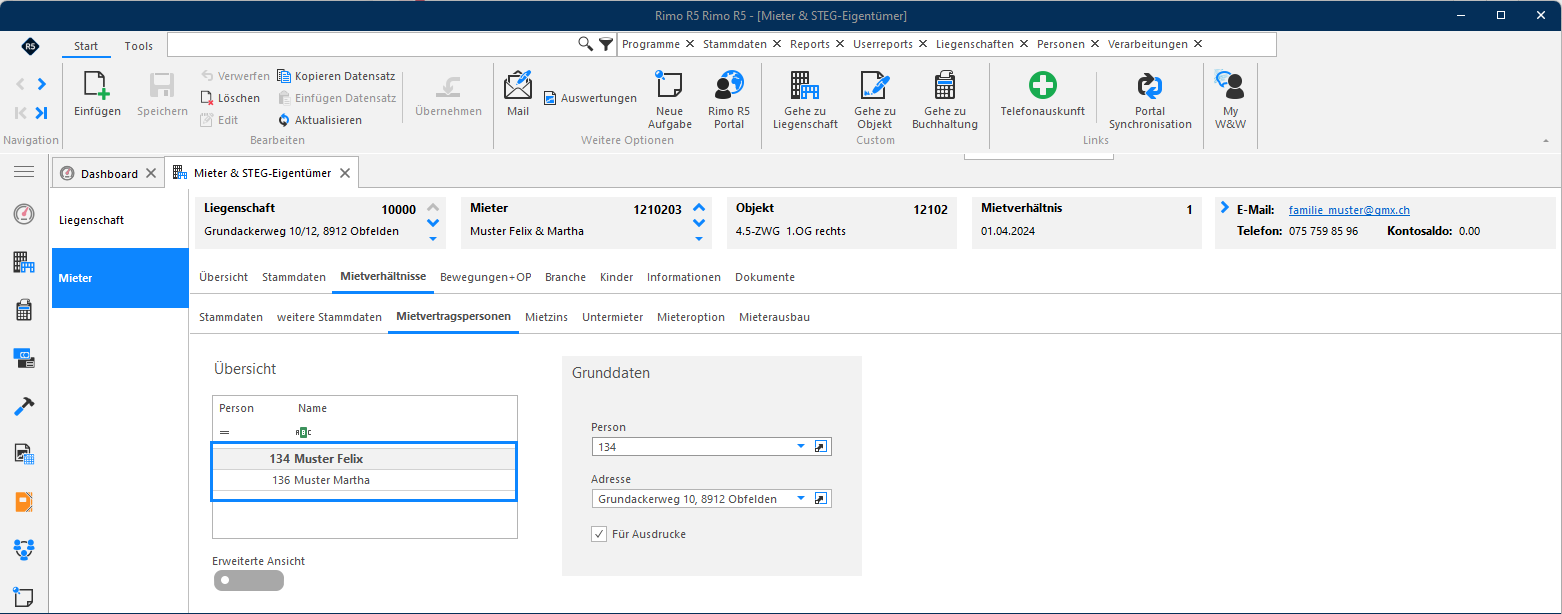
Task: Start Portal Synchronisation
Action: [1150, 100]
